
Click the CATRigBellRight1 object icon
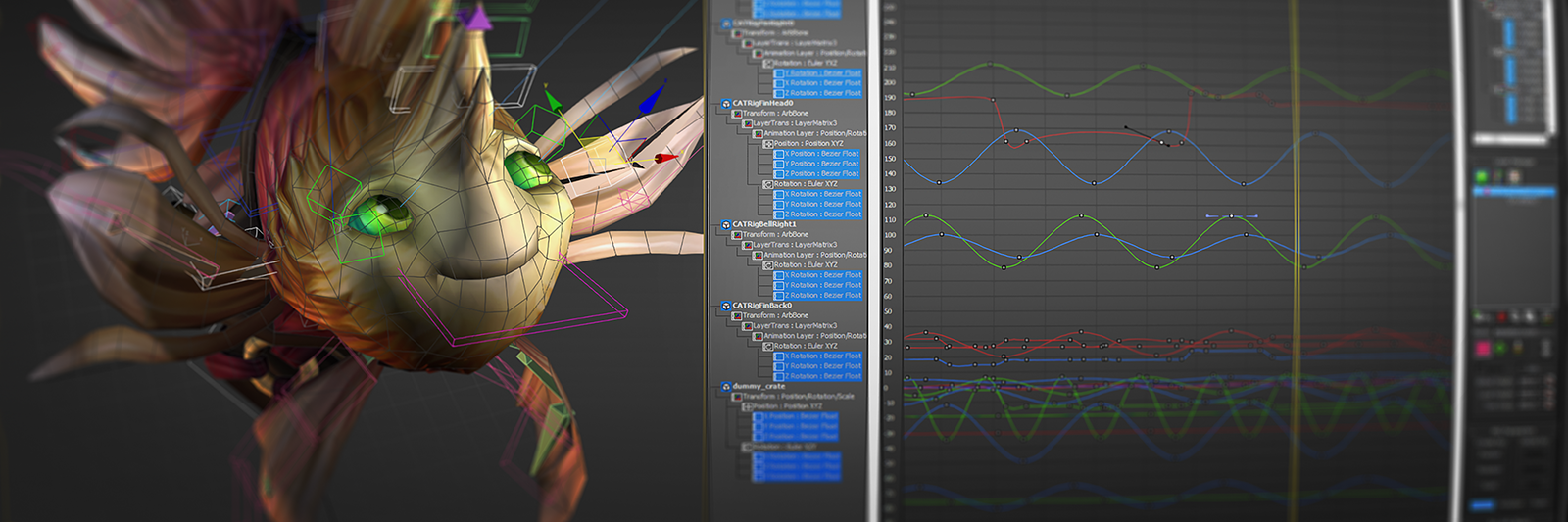pyautogui.click(x=726, y=224)
